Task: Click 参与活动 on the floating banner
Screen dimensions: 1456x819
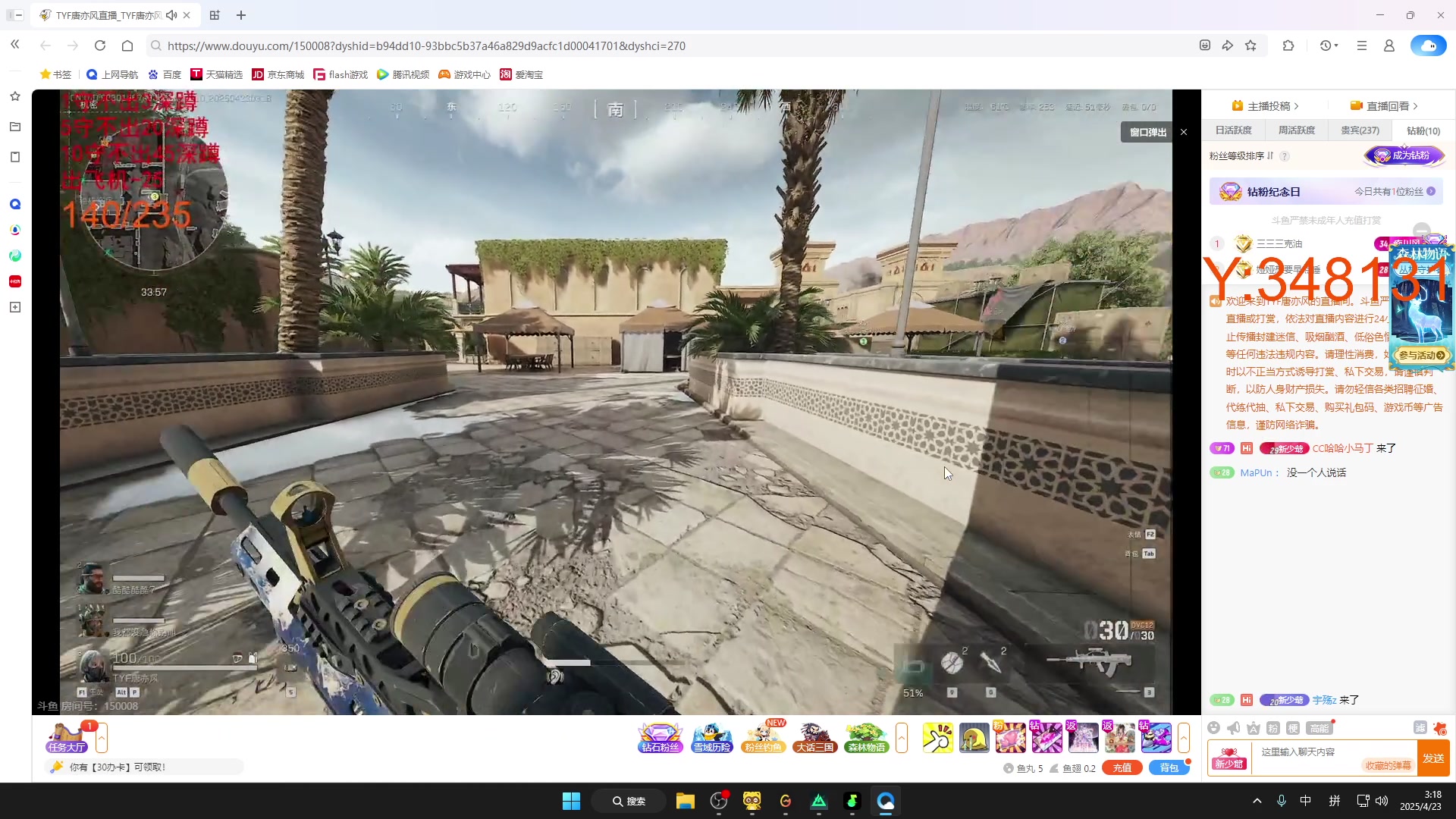Action: [x=1422, y=355]
